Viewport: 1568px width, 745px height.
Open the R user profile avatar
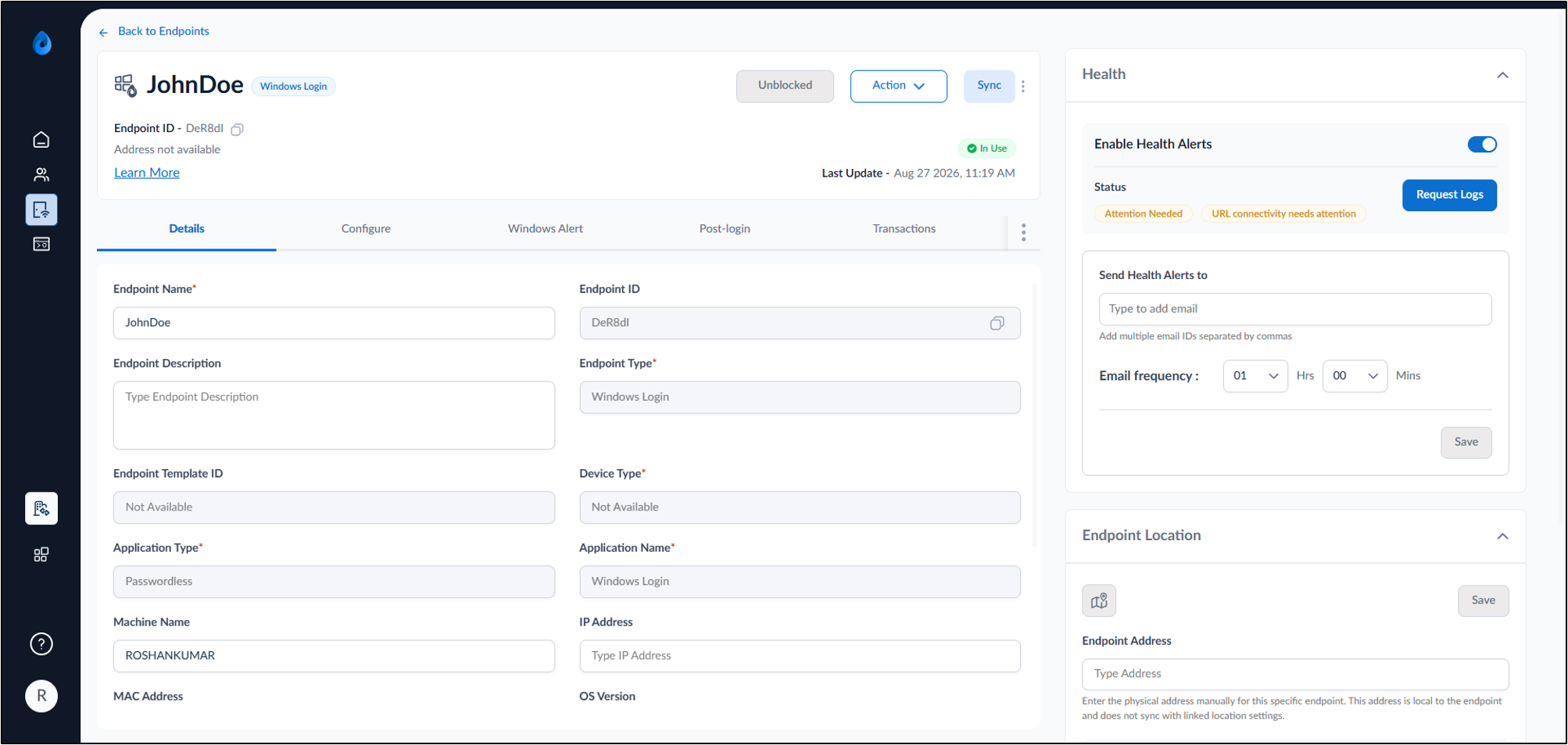[x=41, y=696]
